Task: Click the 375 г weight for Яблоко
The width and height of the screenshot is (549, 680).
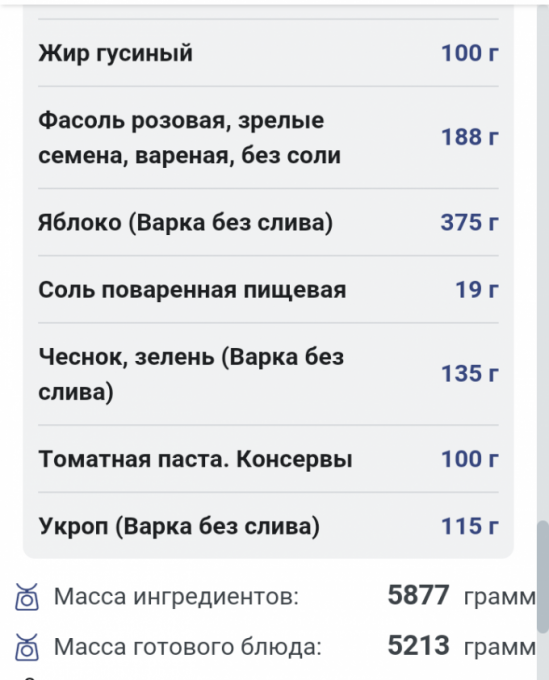Action: [470, 222]
